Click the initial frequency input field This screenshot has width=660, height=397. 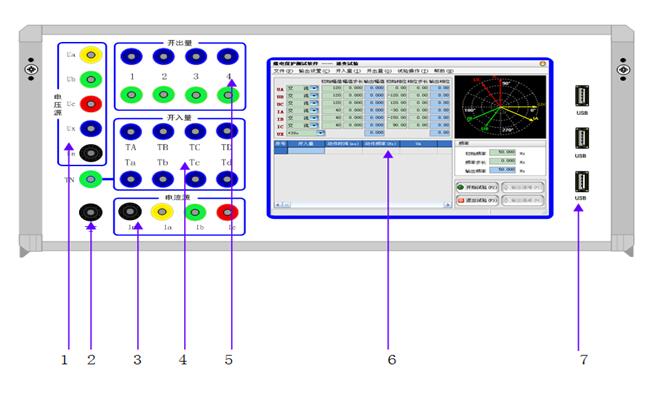coord(503,152)
